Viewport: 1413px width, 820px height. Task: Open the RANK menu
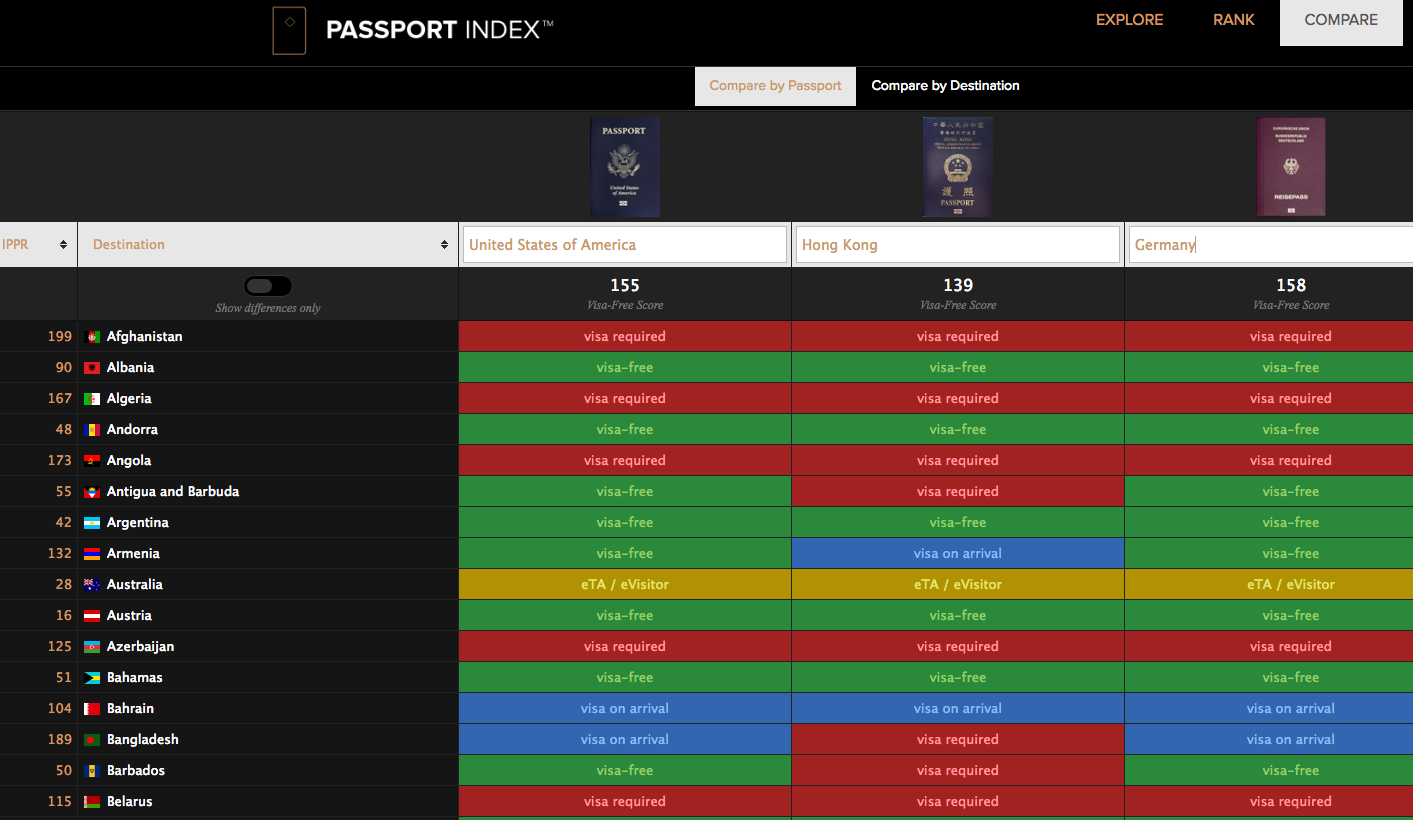coord(1234,20)
